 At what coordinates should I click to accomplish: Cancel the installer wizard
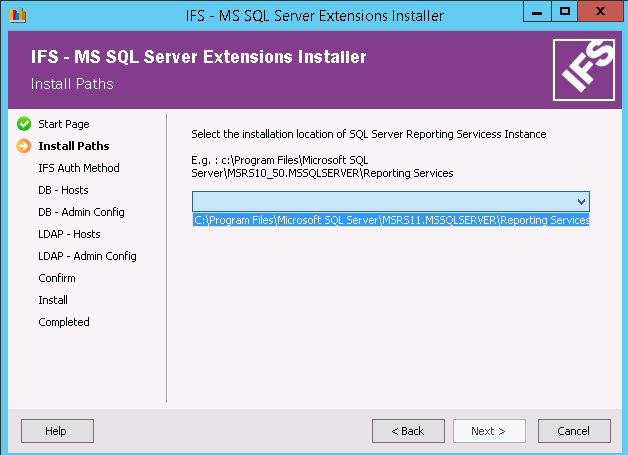click(x=573, y=431)
